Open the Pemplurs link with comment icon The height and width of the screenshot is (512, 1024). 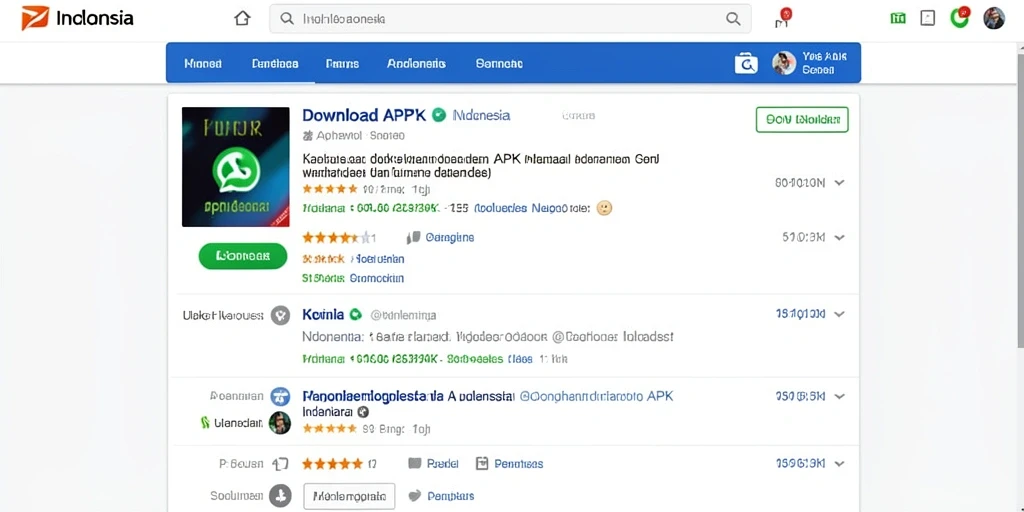[x=451, y=496]
